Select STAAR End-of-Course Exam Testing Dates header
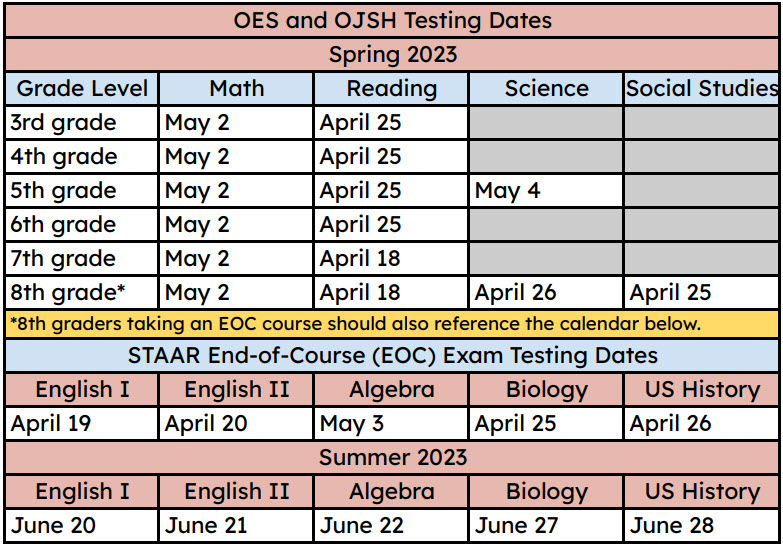 tap(392, 356)
